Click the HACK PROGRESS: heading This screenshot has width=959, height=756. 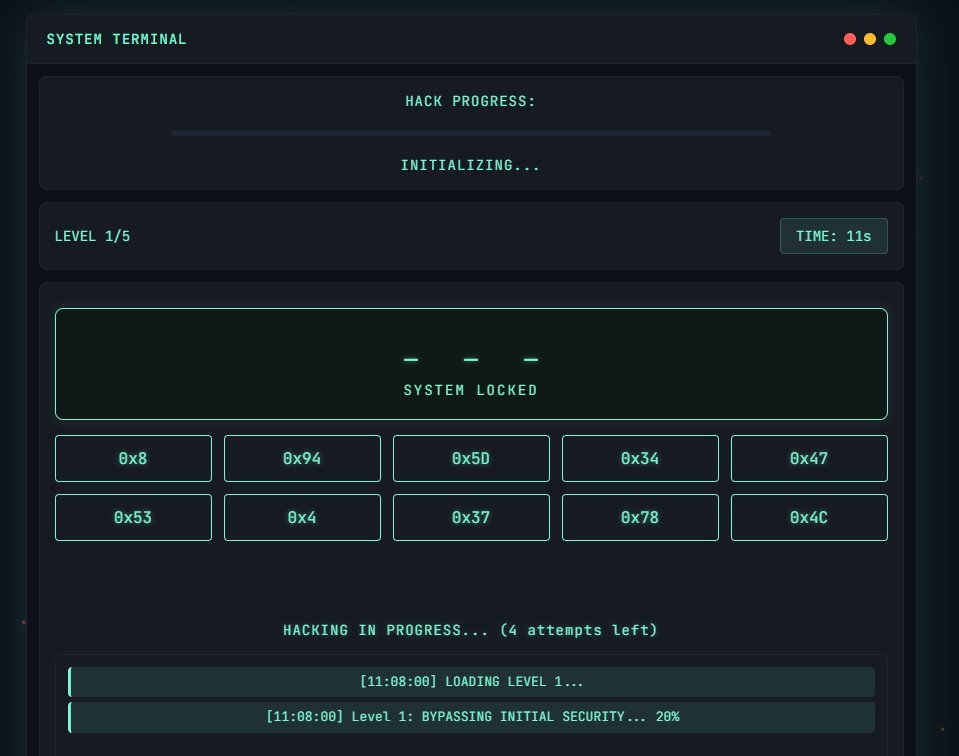(470, 101)
